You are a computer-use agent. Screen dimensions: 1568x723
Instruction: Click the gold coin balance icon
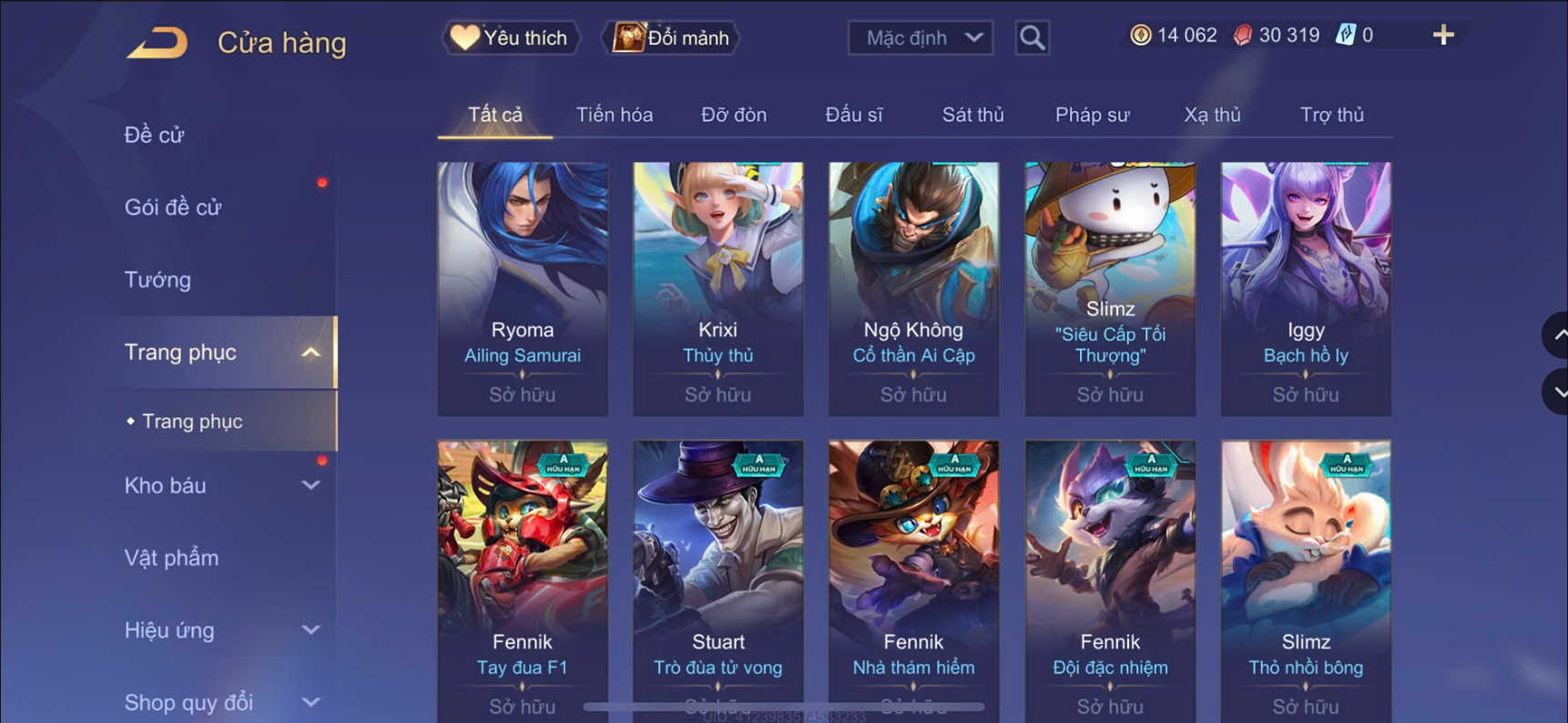coord(1140,36)
